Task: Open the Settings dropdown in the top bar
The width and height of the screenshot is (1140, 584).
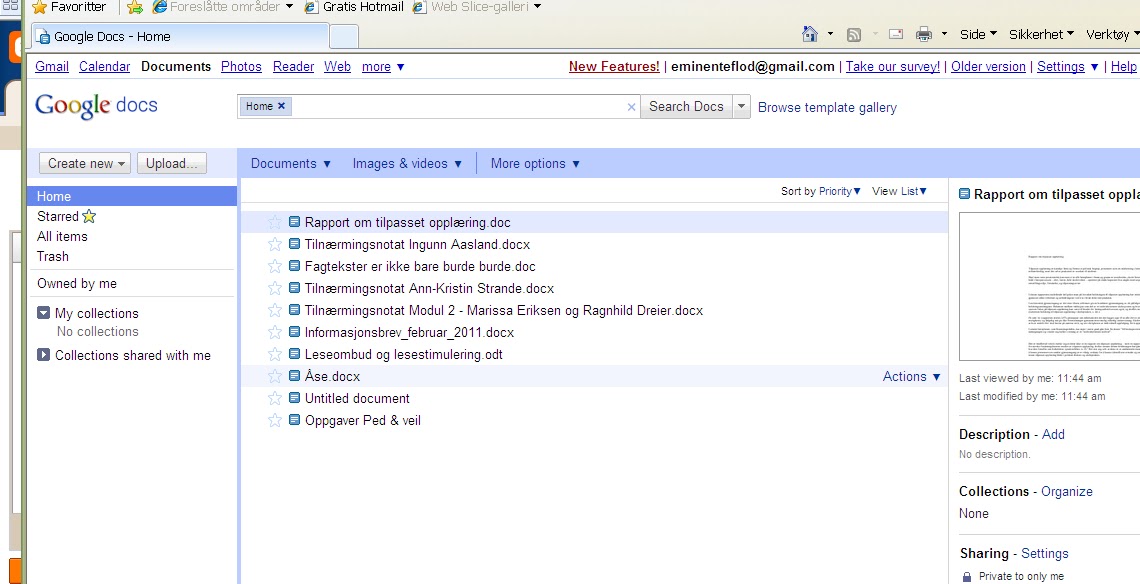Action: coord(1067,67)
